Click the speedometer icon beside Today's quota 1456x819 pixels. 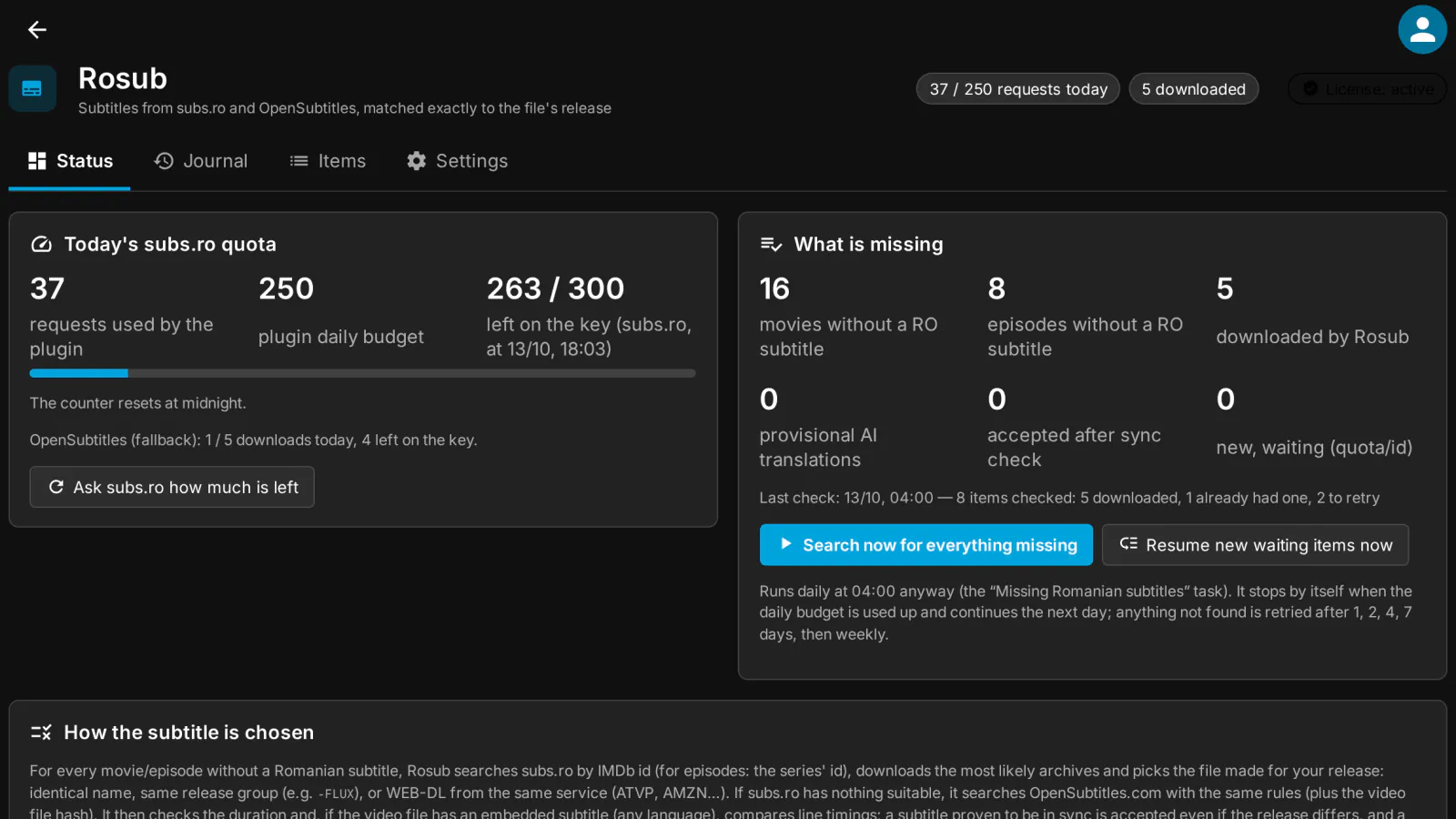(x=41, y=244)
